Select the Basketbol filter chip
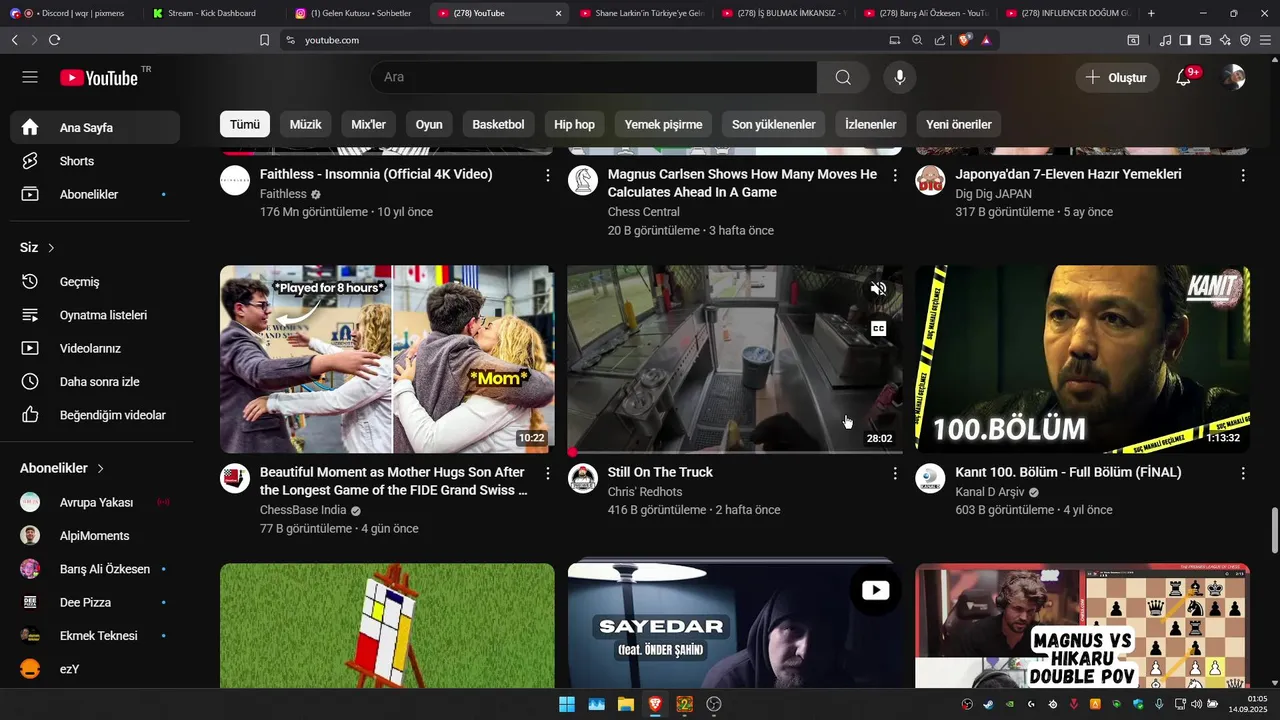The height and width of the screenshot is (720, 1280). (x=498, y=124)
